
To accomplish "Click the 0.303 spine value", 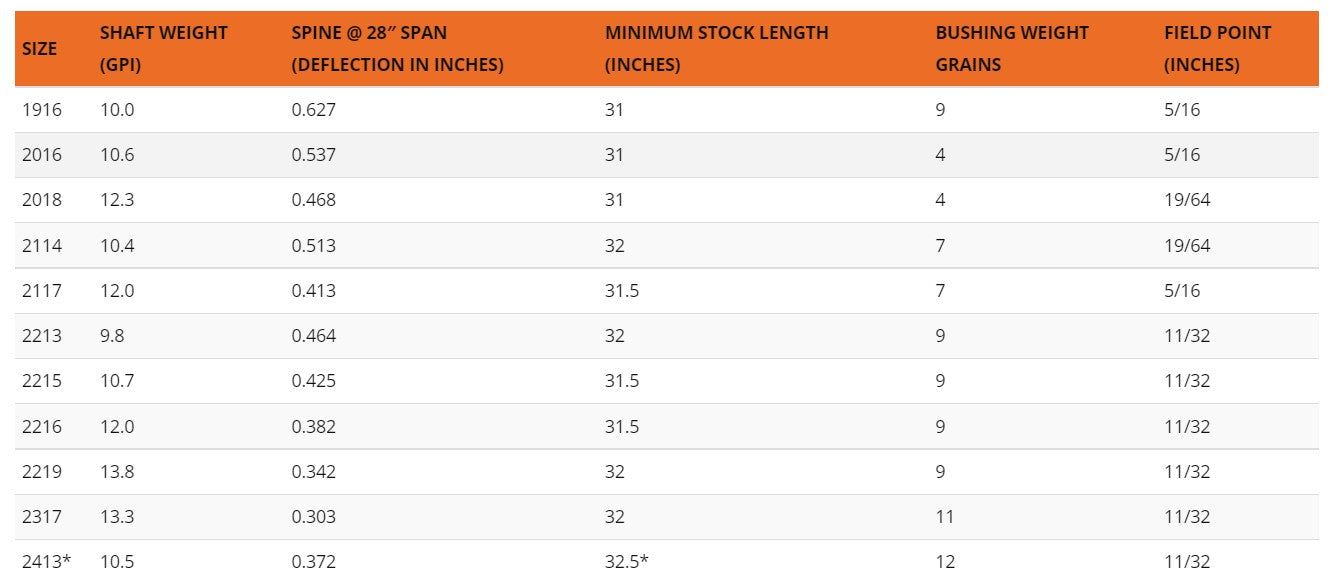I will tap(314, 517).
